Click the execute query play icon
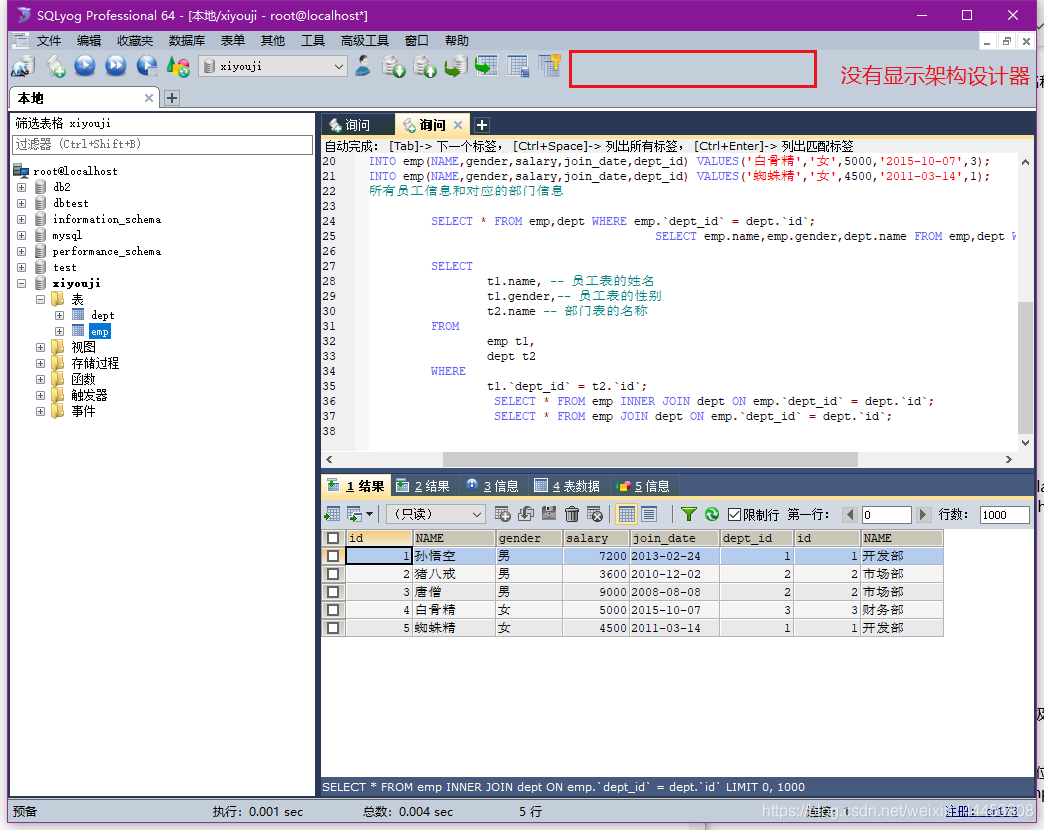Image resolution: width=1044 pixels, height=830 pixels. (x=85, y=66)
